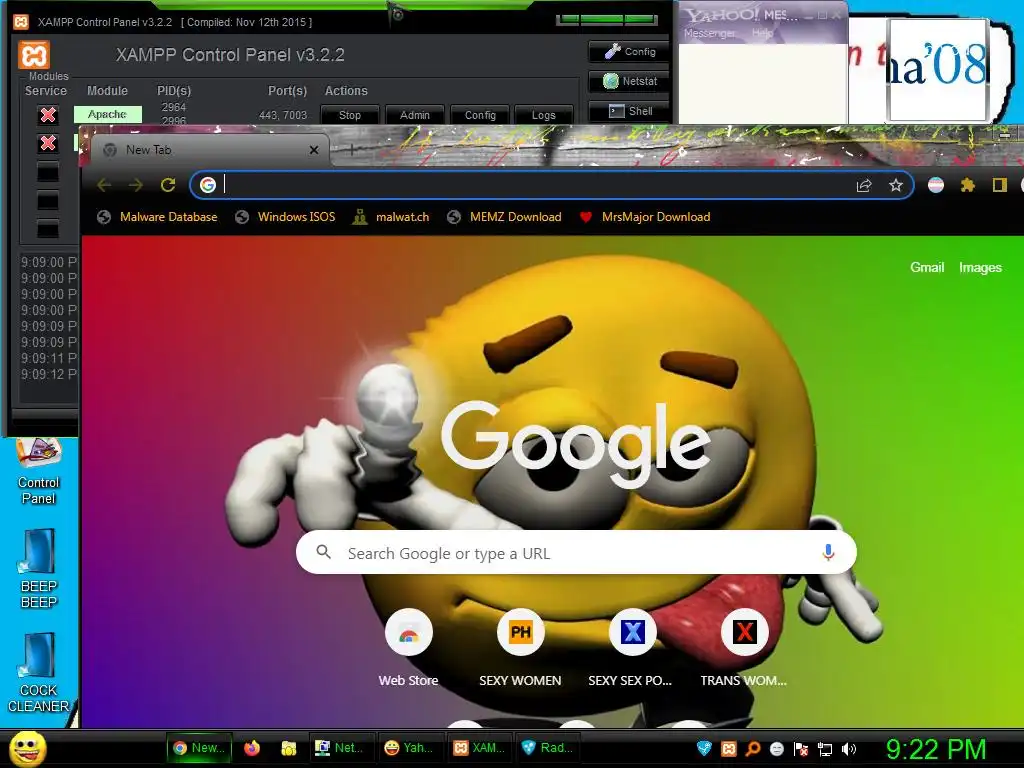Click the share icon in address bar

click(864, 185)
